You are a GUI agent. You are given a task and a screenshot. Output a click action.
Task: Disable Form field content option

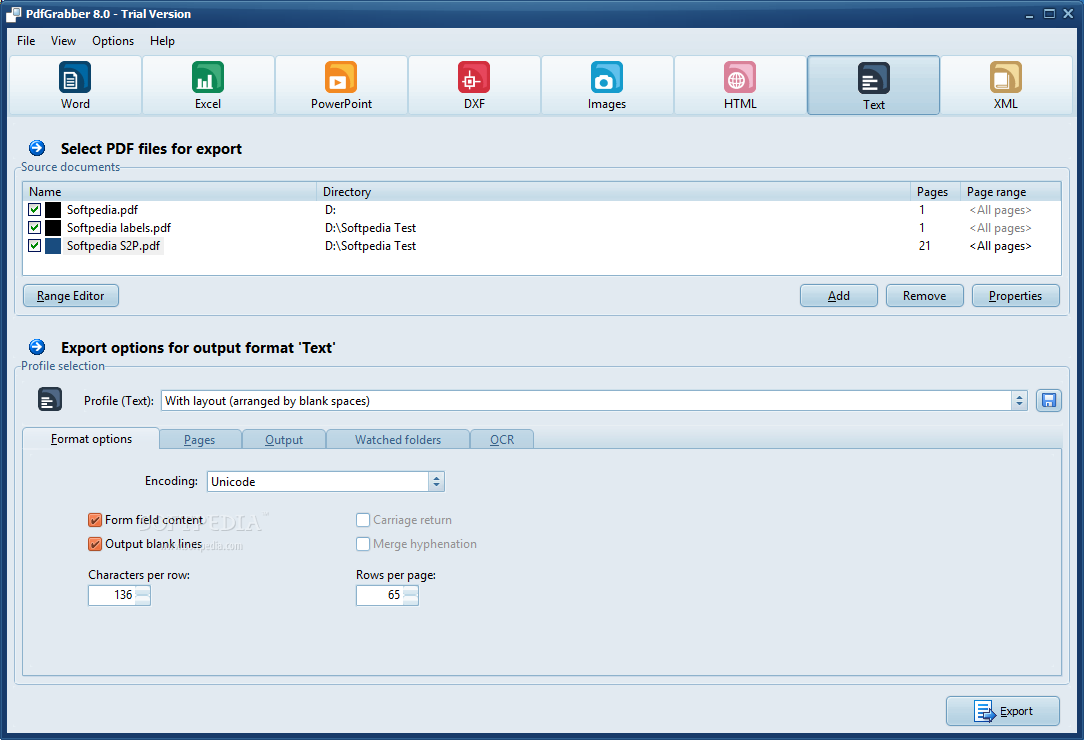coord(95,520)
